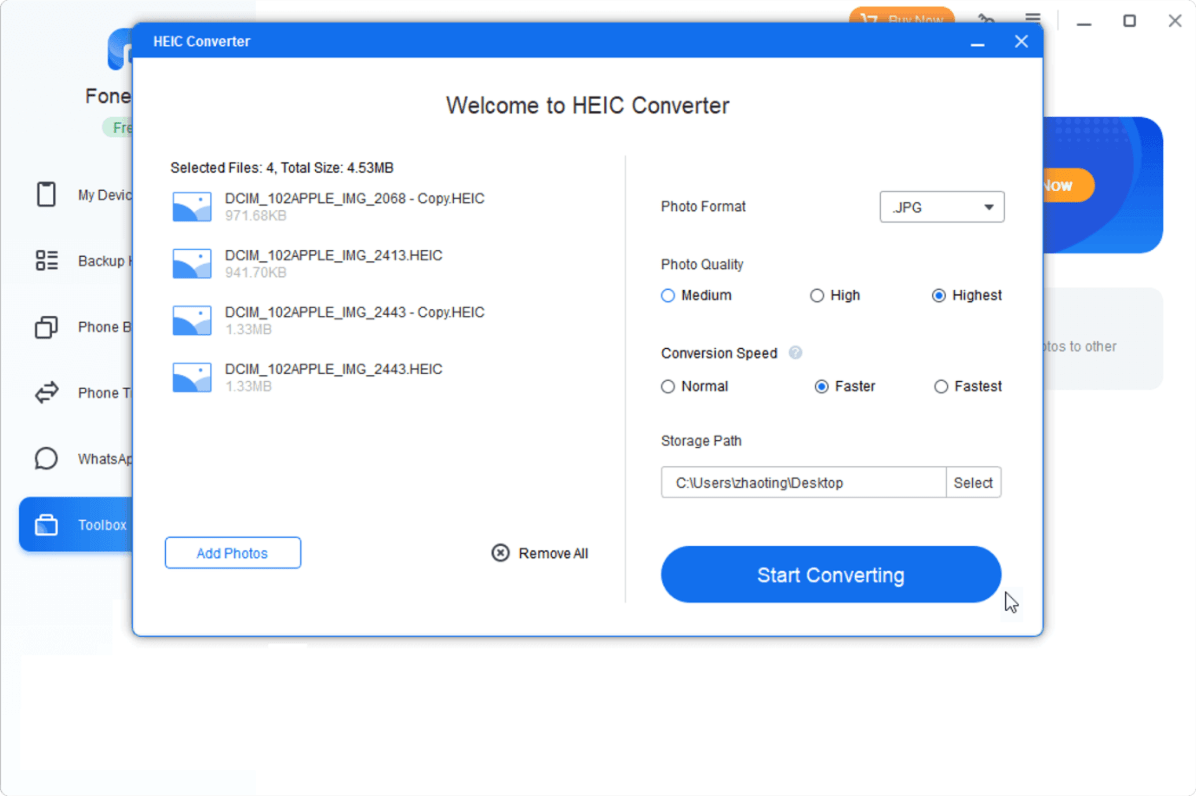Choose Normal conversion speed
The height and width of the screenshot is (796, 1196).
click(x=667, y=386)
